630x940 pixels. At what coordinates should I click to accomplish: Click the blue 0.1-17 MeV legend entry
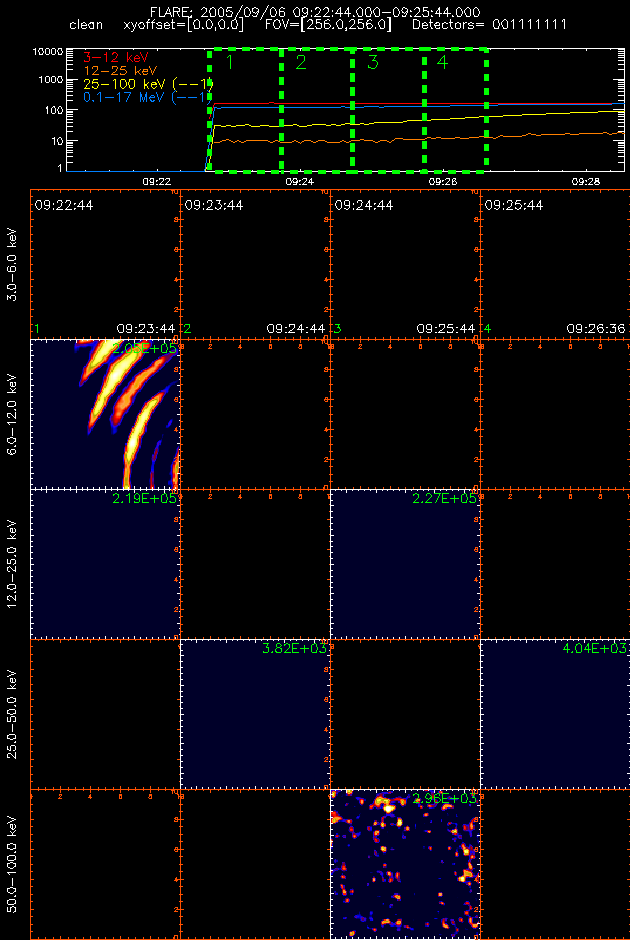coord(147,97)
